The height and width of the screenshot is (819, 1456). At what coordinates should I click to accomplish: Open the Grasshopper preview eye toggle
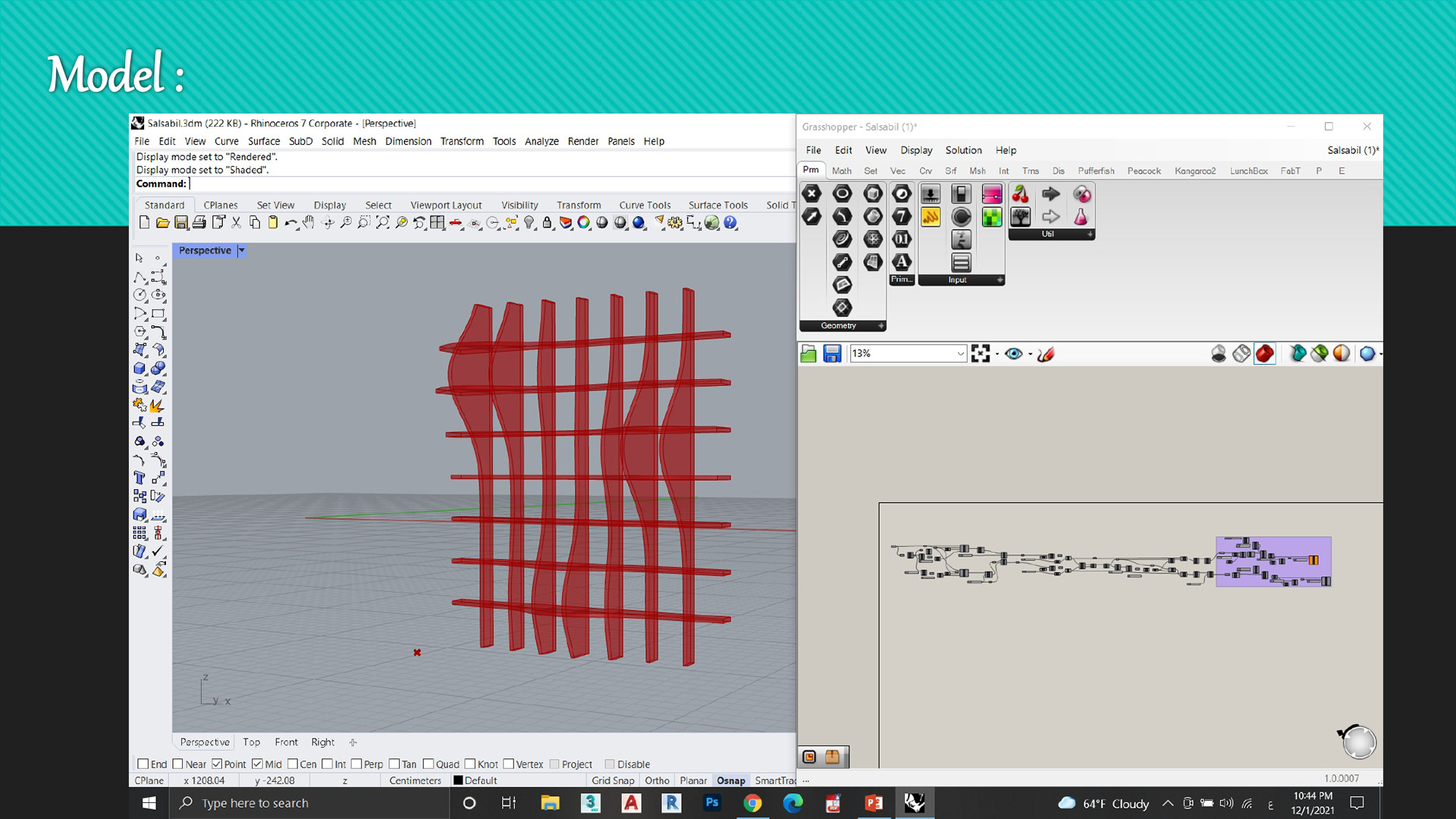(x=1015, y=354)
